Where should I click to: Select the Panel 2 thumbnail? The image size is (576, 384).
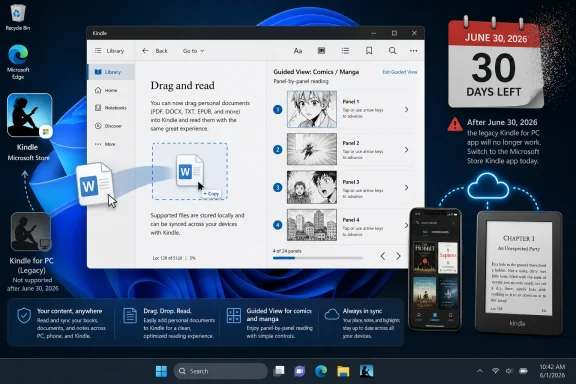click(x=312, y=149)
